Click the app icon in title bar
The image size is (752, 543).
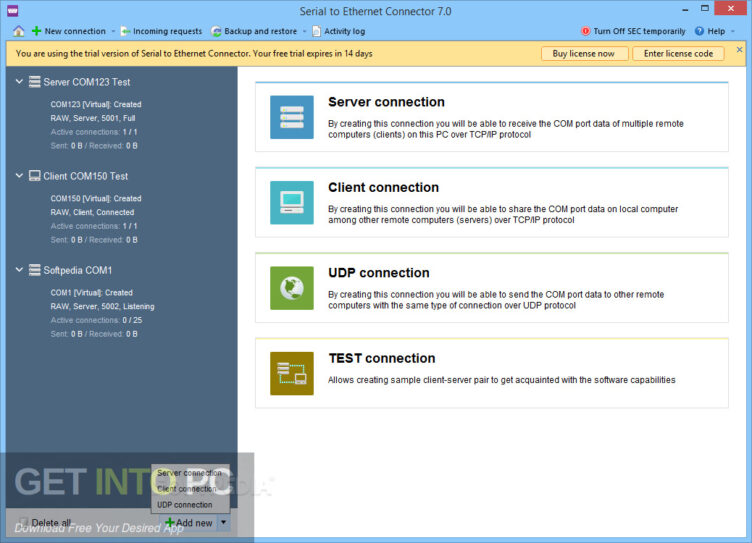pyautogui.click(x=13, y=10)
